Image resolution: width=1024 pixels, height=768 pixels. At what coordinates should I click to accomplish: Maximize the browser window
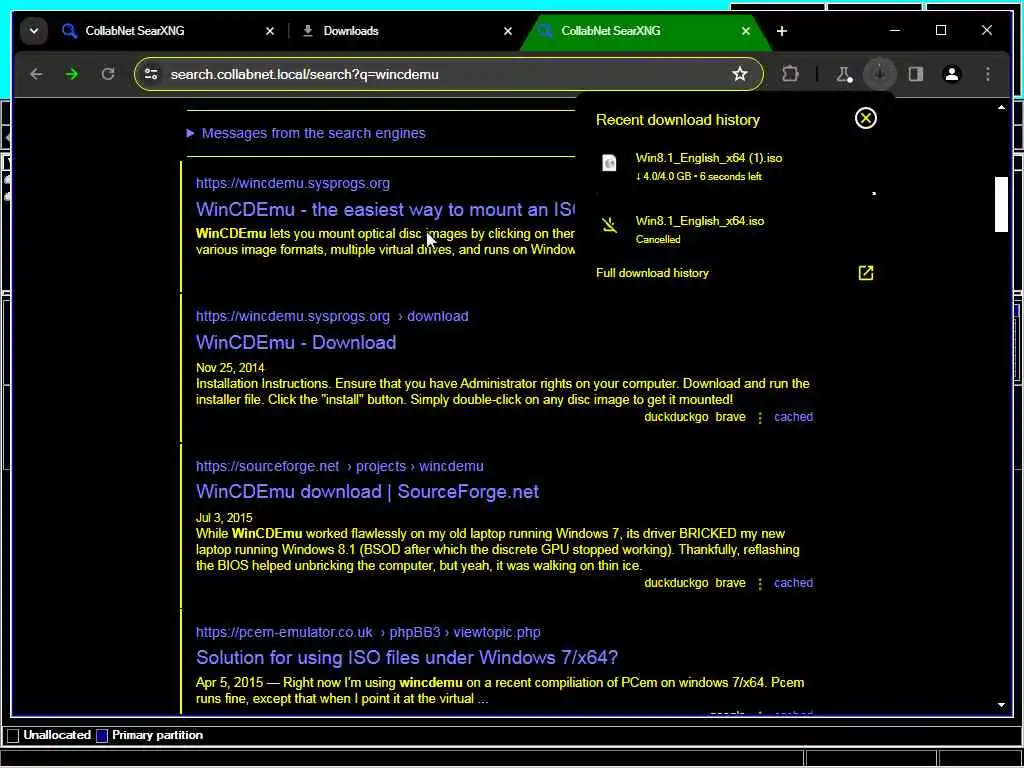tap(940, 31)
